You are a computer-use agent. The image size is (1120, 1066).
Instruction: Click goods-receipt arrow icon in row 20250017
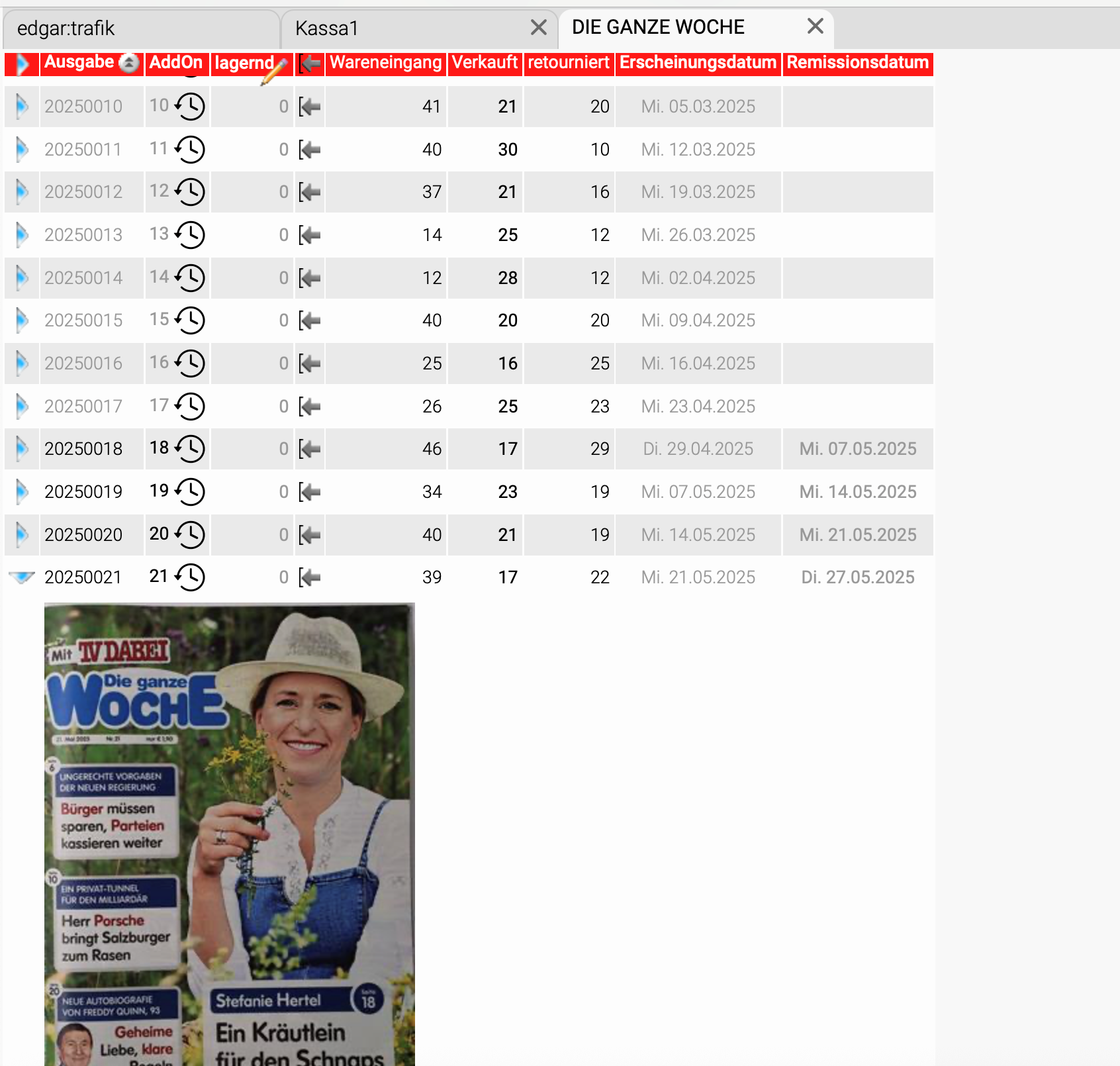tap(310, 407)
